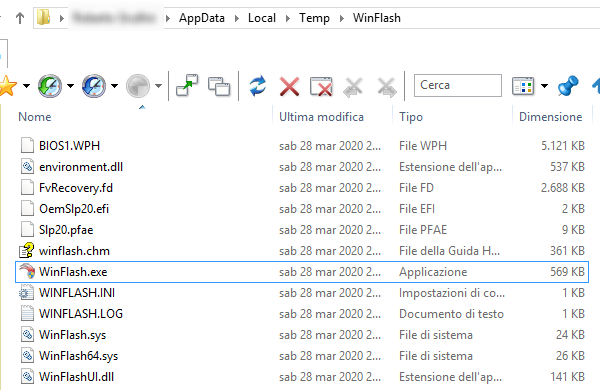Expand the chevron after Temp in path
600x390 pixels.
click(x=342, y=18)
